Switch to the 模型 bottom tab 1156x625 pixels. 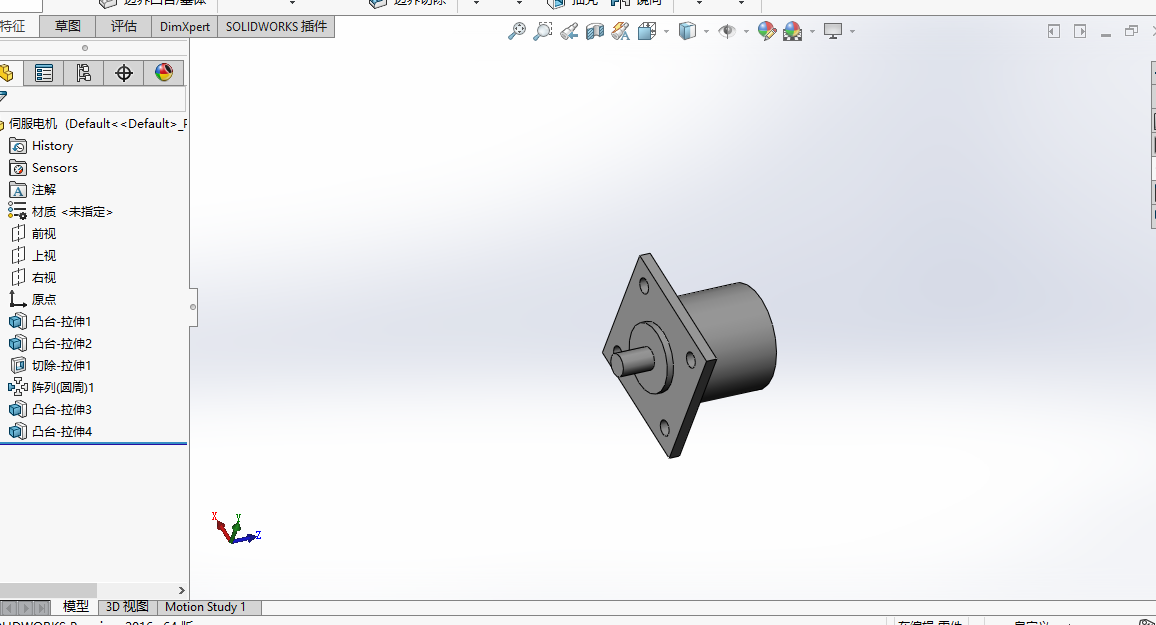pos(74,607)
